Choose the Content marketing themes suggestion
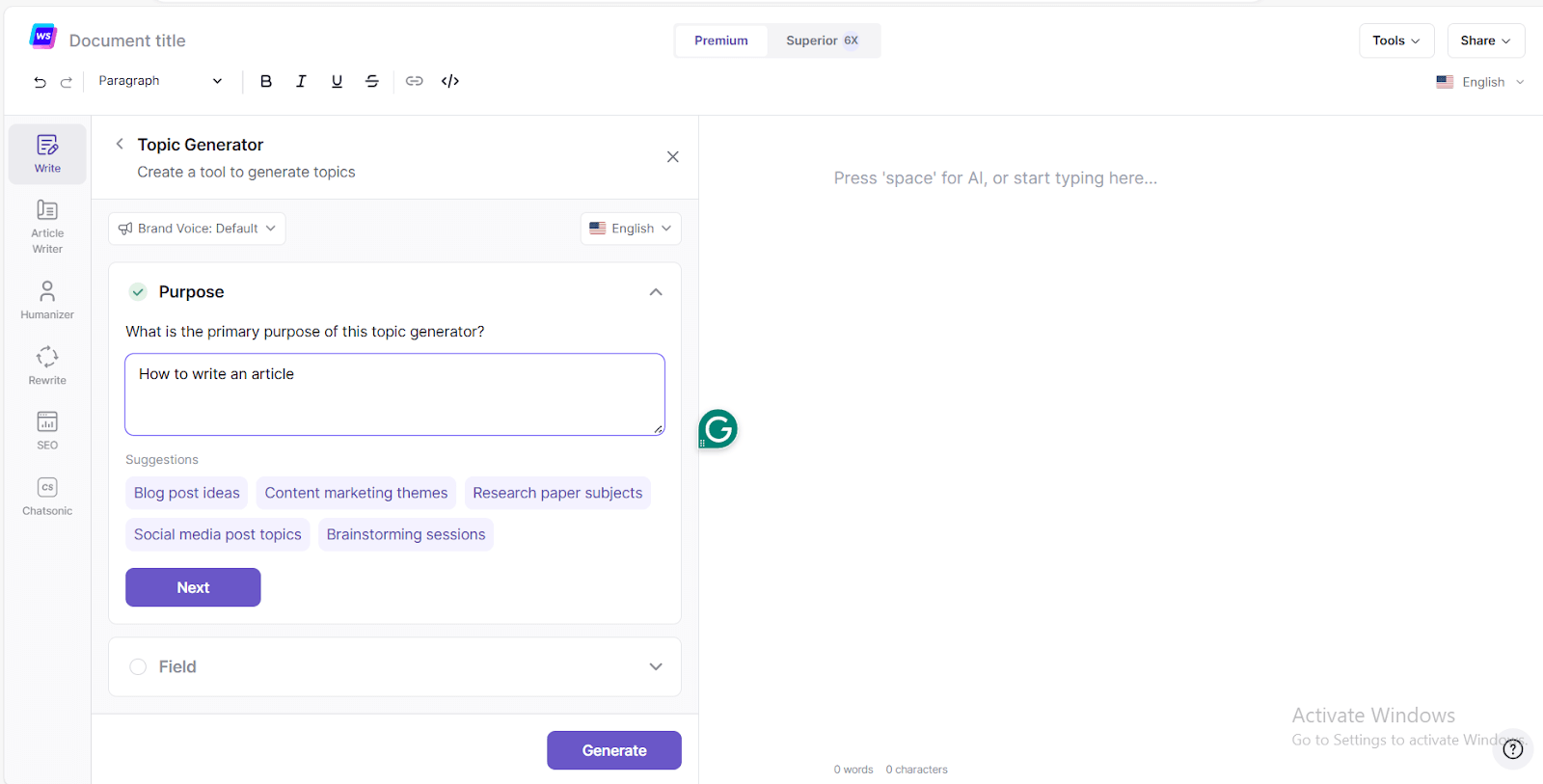Viewport: 1543px width, 784px height. click(x=356, y=493)
